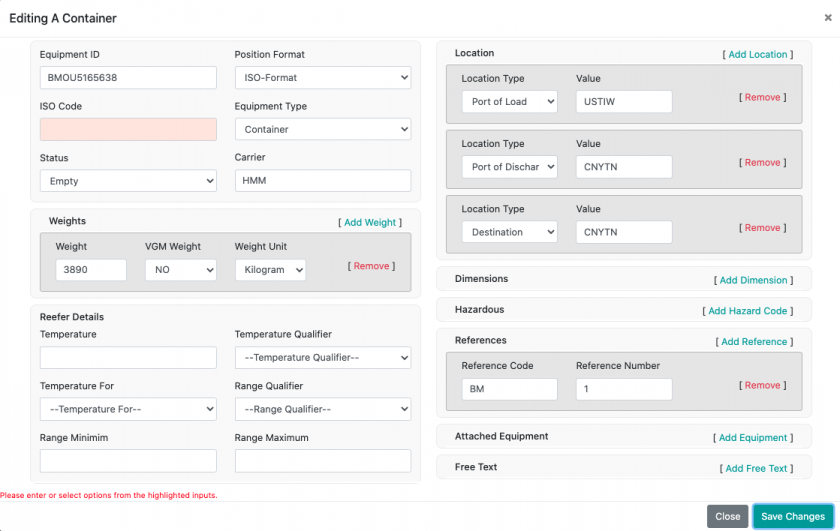The width and height of the screenshot is (840, 531).
Task: Click the Equipment ID input field
Action: click(128, 77)
